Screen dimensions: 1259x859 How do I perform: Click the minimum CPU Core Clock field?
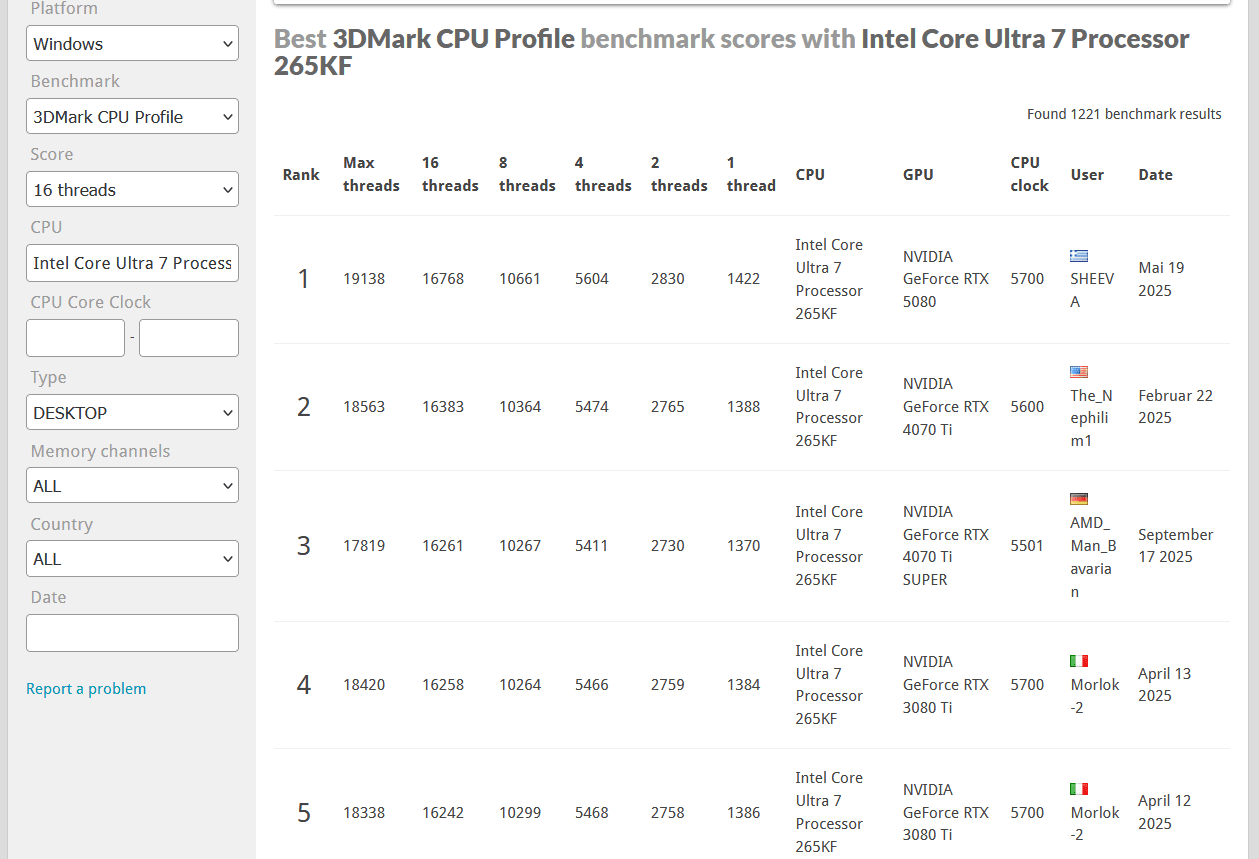(x=75, y=338)
